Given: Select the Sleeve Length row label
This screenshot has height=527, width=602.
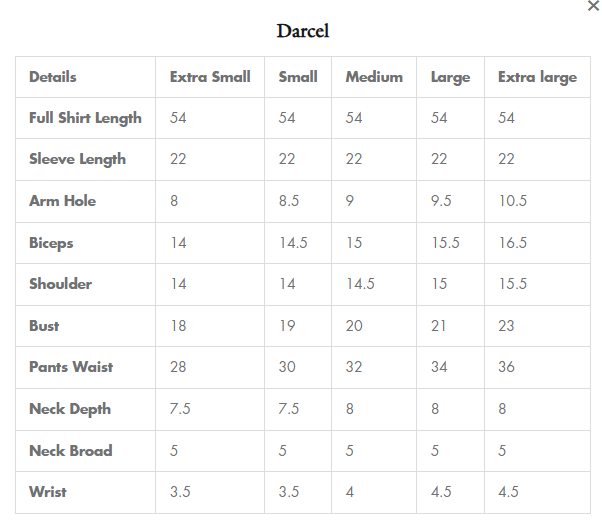Looking at the screenshot, I should coord(77,159).
